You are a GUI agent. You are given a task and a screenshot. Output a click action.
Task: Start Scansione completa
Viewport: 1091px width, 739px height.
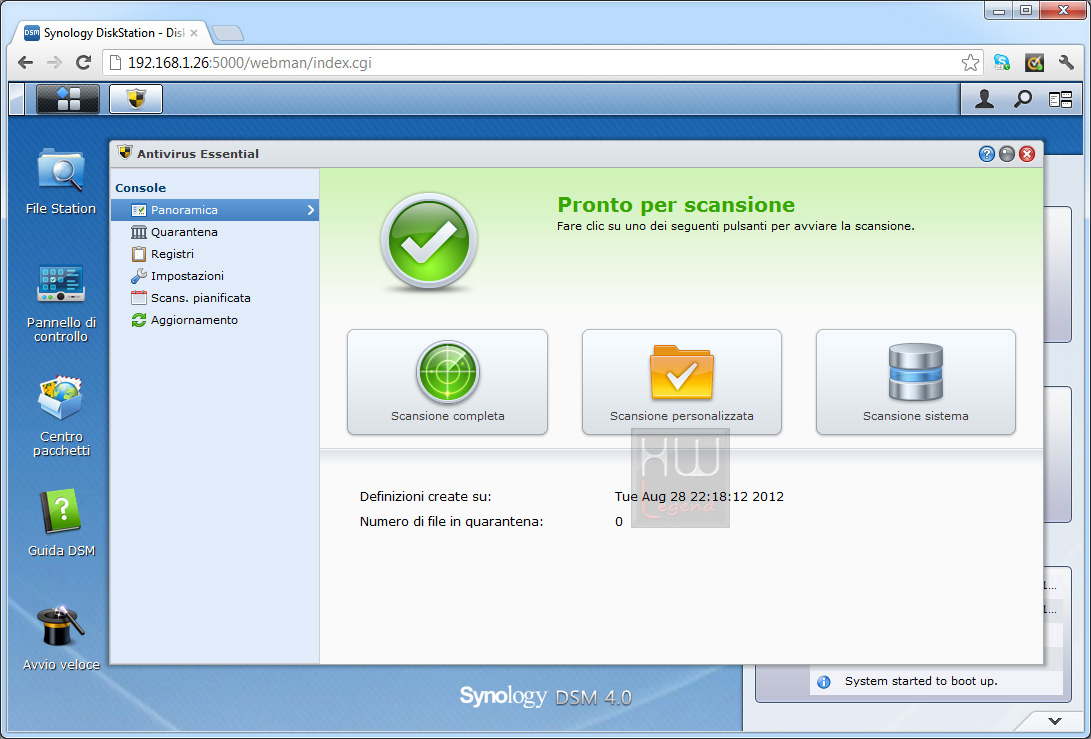click(447, 382)
